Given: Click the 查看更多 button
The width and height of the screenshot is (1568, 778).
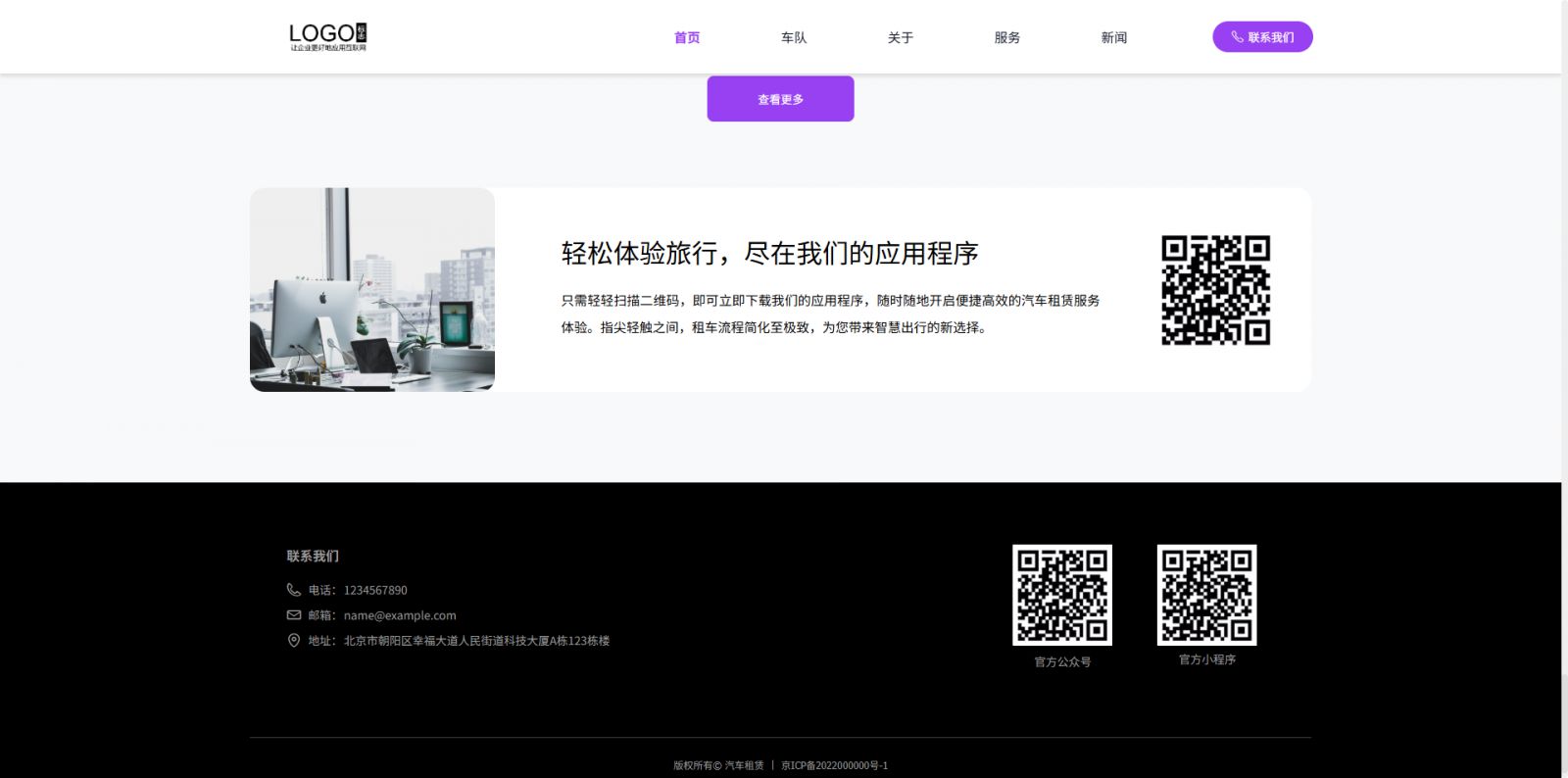Looking at the screenshot, I should click(780, 99).
